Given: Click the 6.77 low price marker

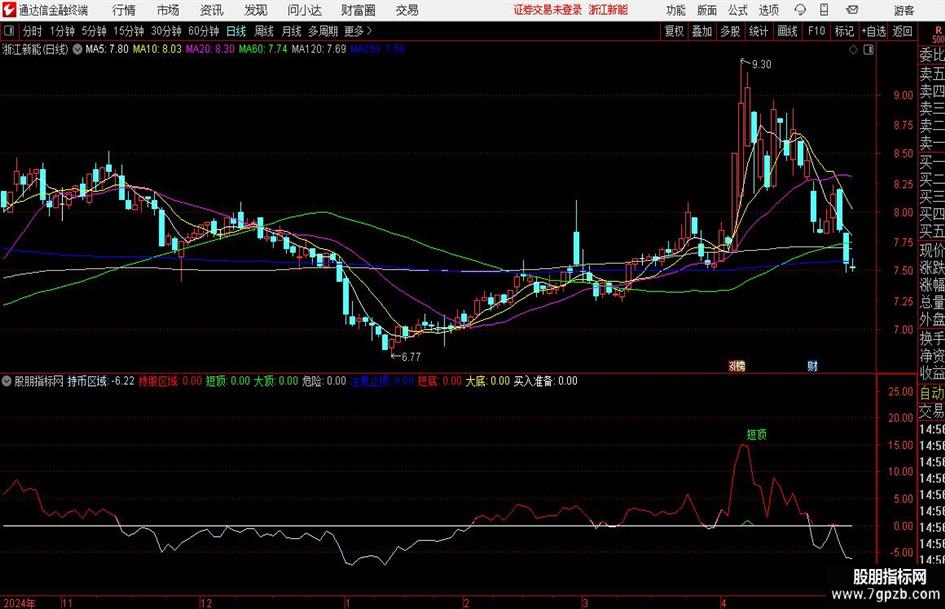Looking at the screenshot, I should click(411, 357).
